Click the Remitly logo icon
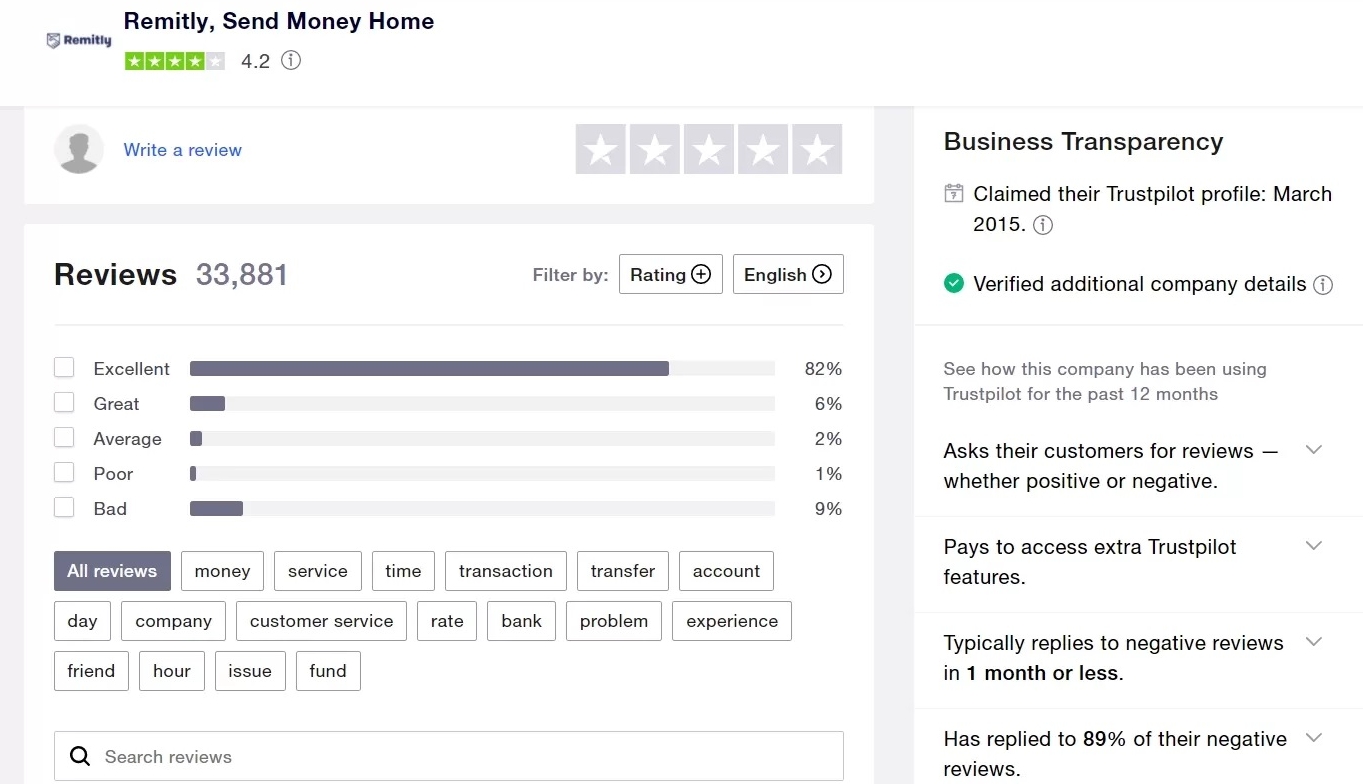1363x784 pixels. coord(79,41)
